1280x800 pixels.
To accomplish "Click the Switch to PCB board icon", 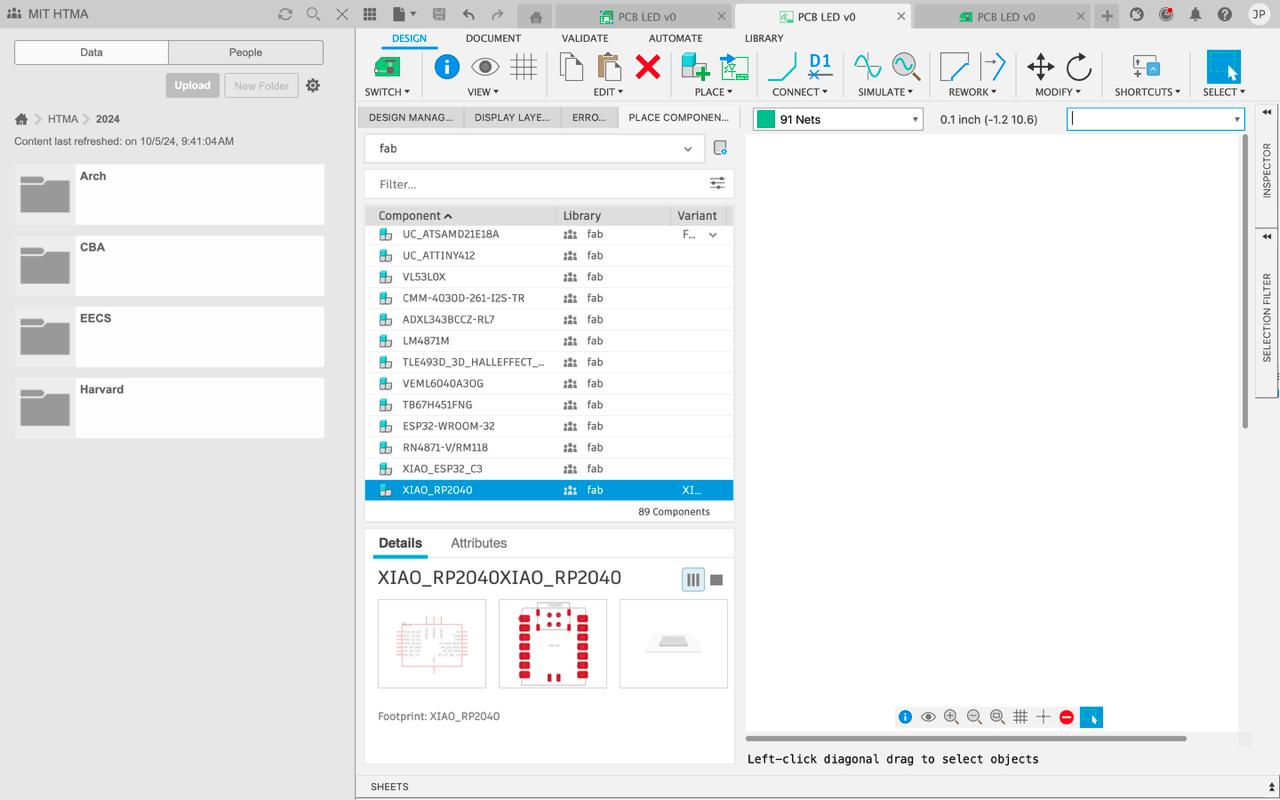I will (x=386, y=67).
